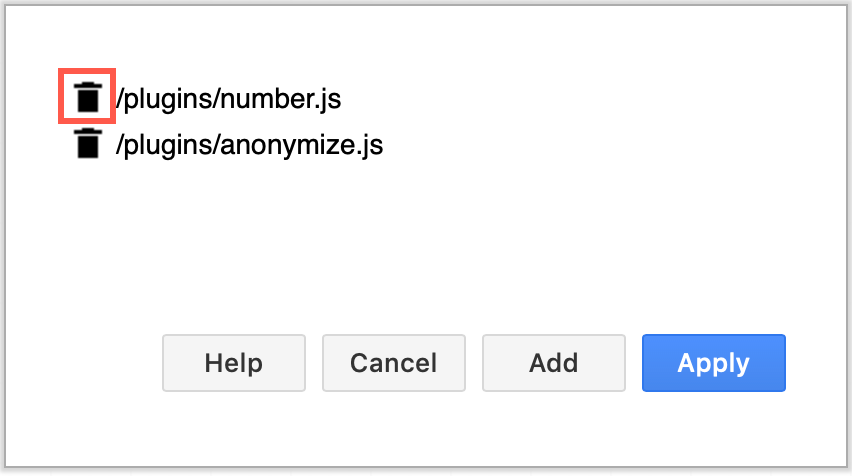
Task: Click the trash icon beside anonymize.js
Action: click(x=88, y=145)
